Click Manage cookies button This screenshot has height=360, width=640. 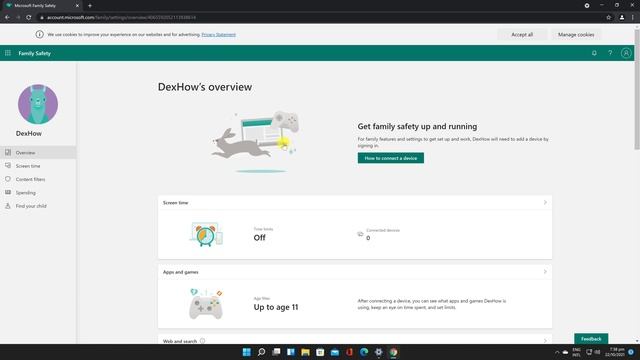coord(576,35)
